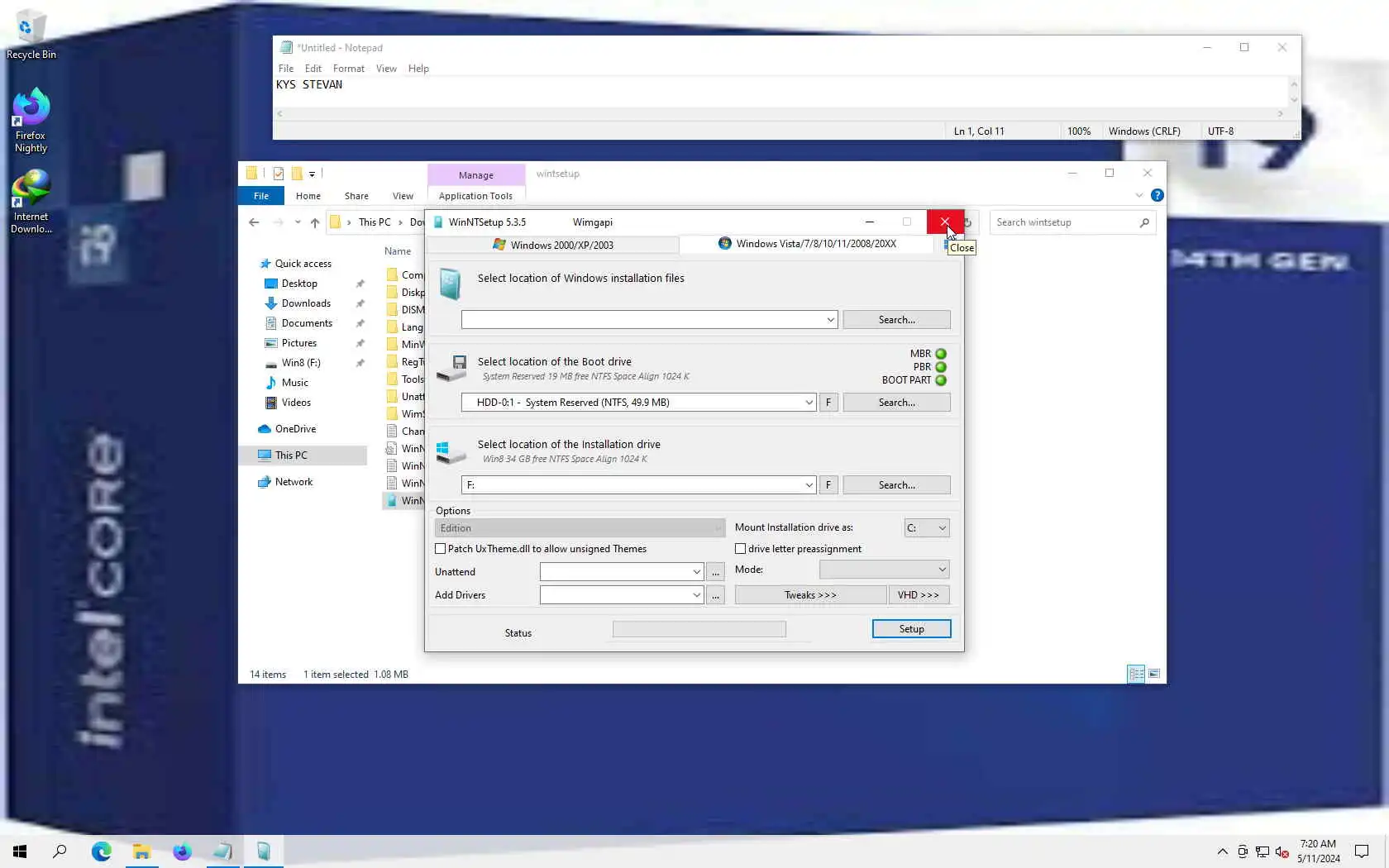Open Customize Quick Access Toolbar dropdown
The image size is (1389, 868).
[x=312, y=174]
